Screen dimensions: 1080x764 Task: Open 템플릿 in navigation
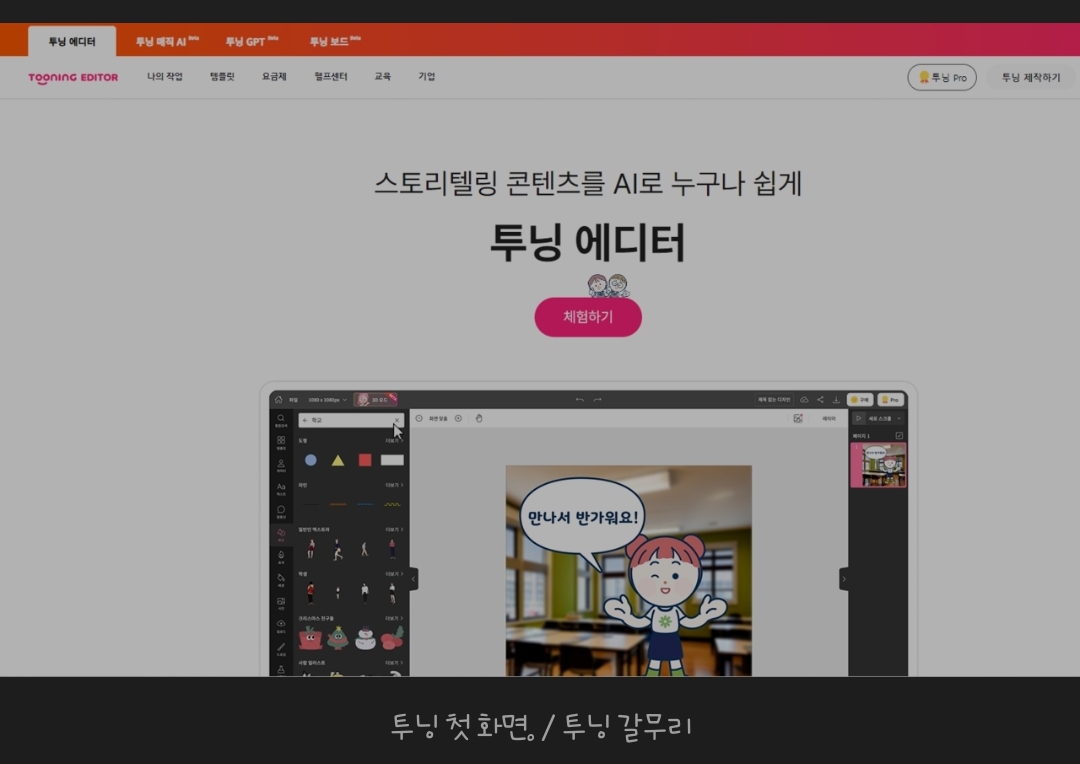222,76
